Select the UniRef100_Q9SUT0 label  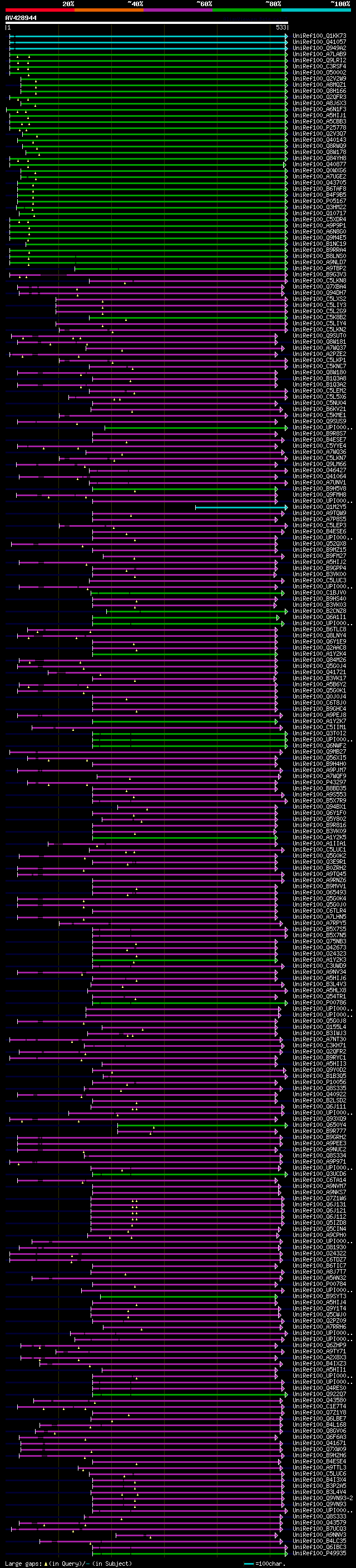click(x=319, y=336)
